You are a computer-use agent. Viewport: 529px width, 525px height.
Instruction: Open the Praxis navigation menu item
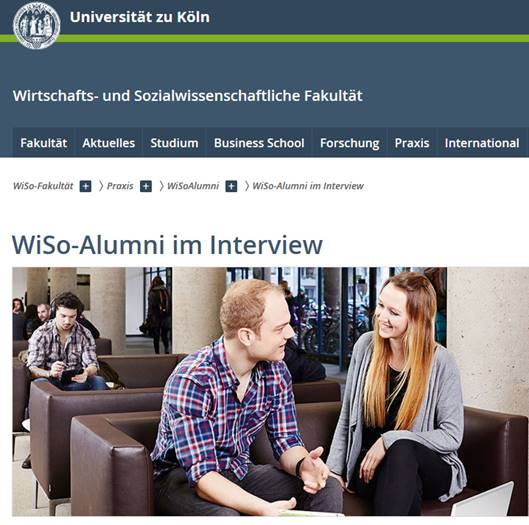tap(412, 143)
